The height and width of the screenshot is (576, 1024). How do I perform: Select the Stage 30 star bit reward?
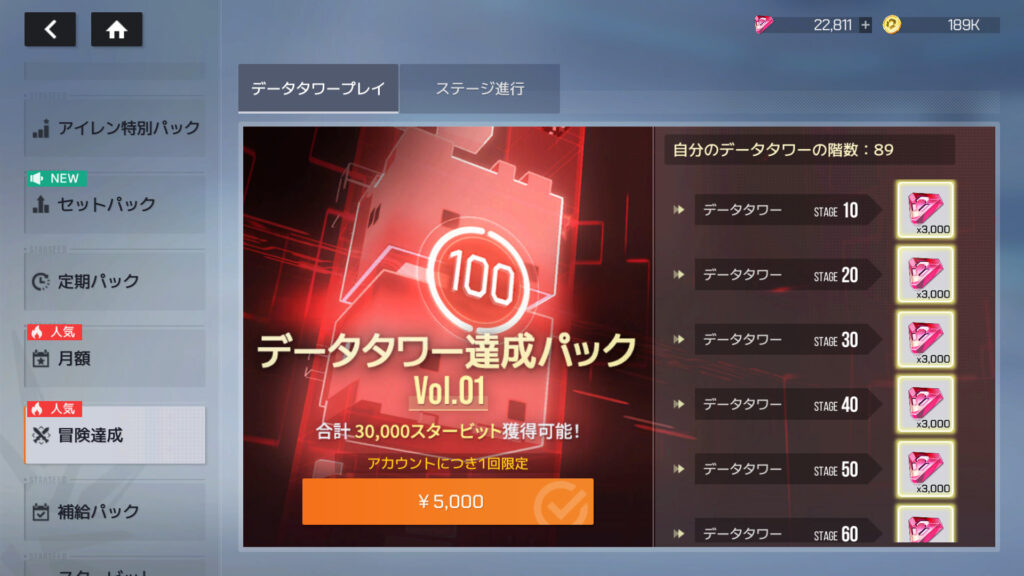(925, 340)
